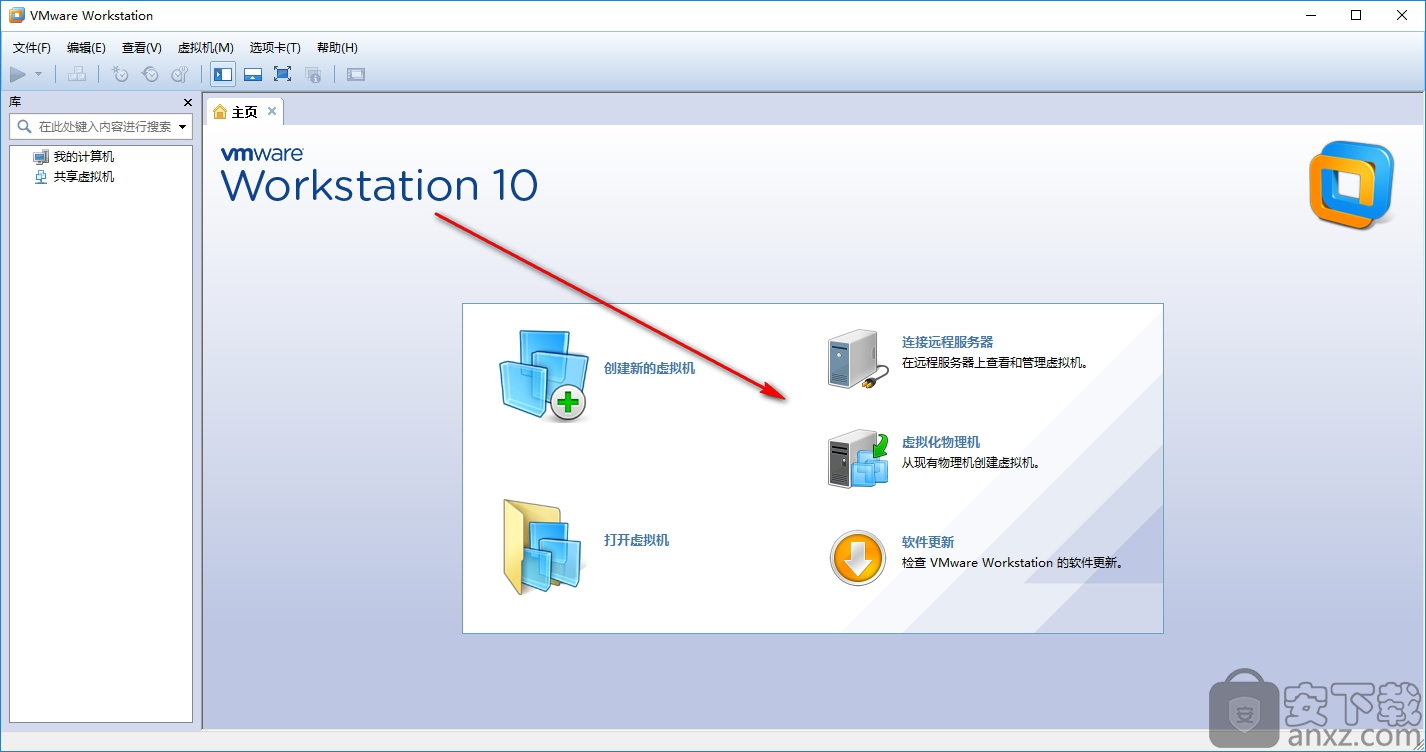1426x752 pixels.
Task: Click the revert to snapshot icon
Action: [150, 74]
